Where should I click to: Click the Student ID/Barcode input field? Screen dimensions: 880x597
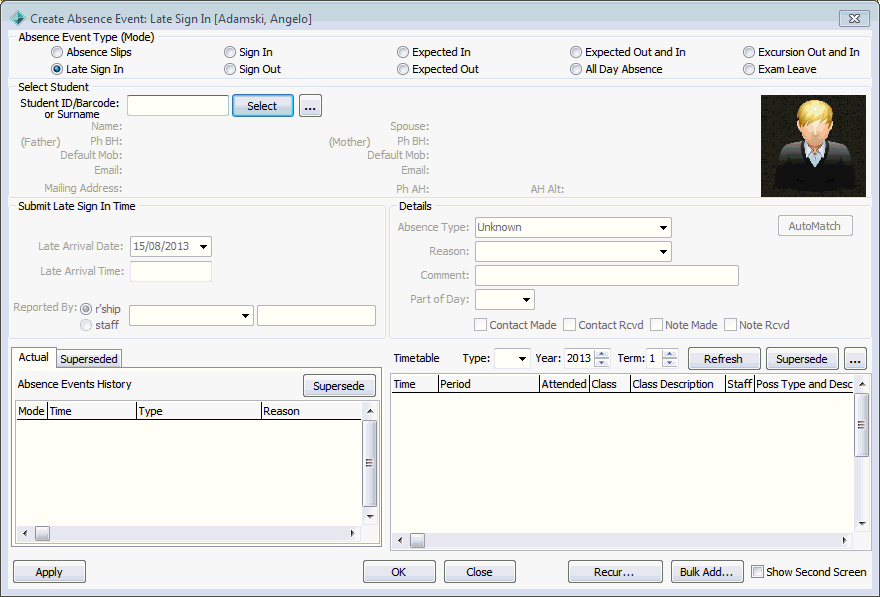click(x=178, y=105)
